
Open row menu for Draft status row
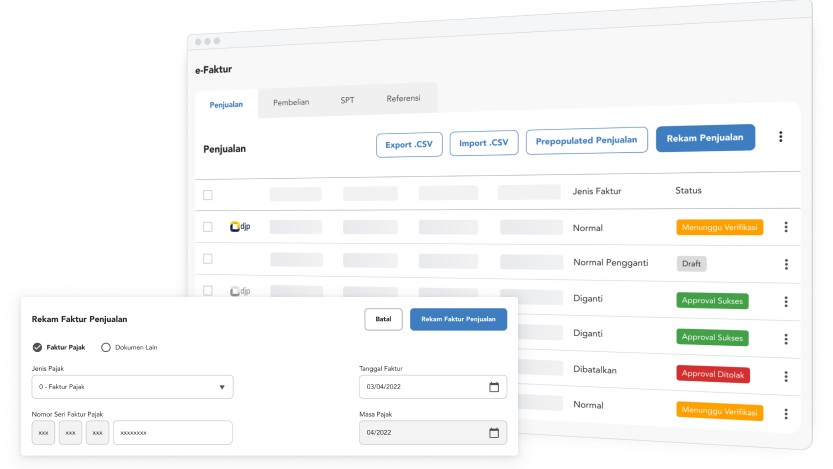tap(786, 264)
